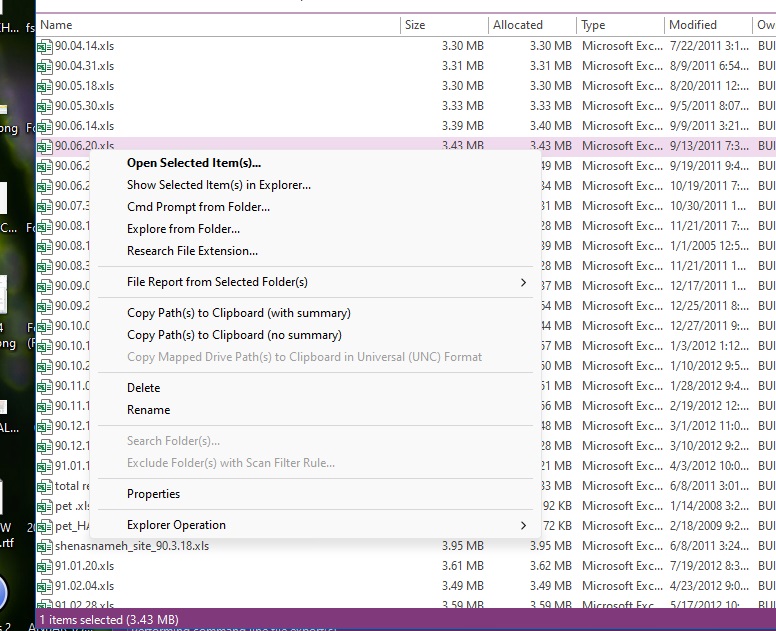Select Show Selected Item(s) in Explorer
Screen dimensions: 776x631
[218, 185]
